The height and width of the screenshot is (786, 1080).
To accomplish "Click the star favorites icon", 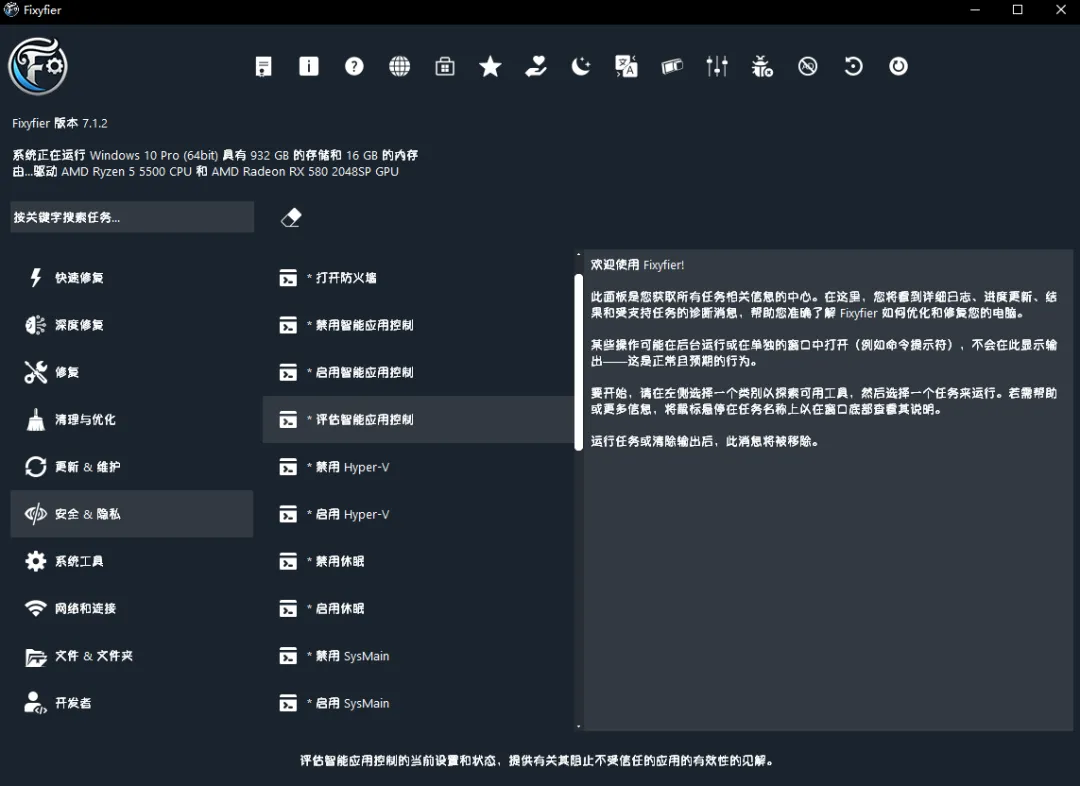I will tap(490, 66).
